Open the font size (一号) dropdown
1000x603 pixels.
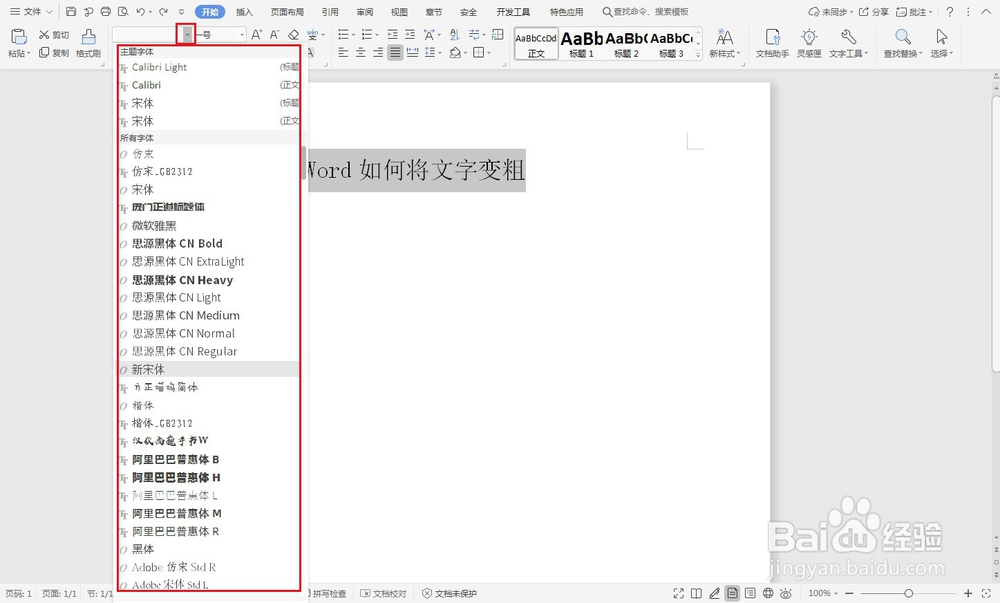click(242, 34)
